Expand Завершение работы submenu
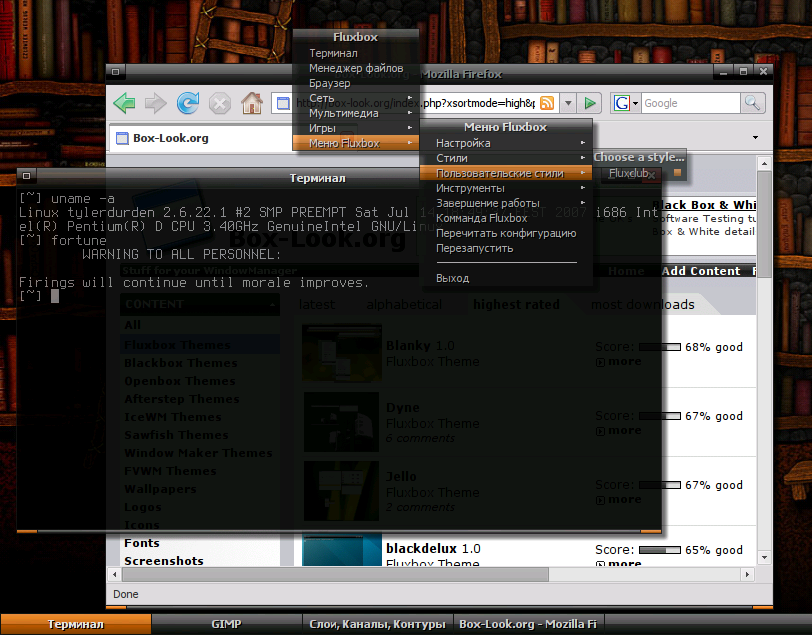This screenshot has width=812, height=635. pos(506,203)
